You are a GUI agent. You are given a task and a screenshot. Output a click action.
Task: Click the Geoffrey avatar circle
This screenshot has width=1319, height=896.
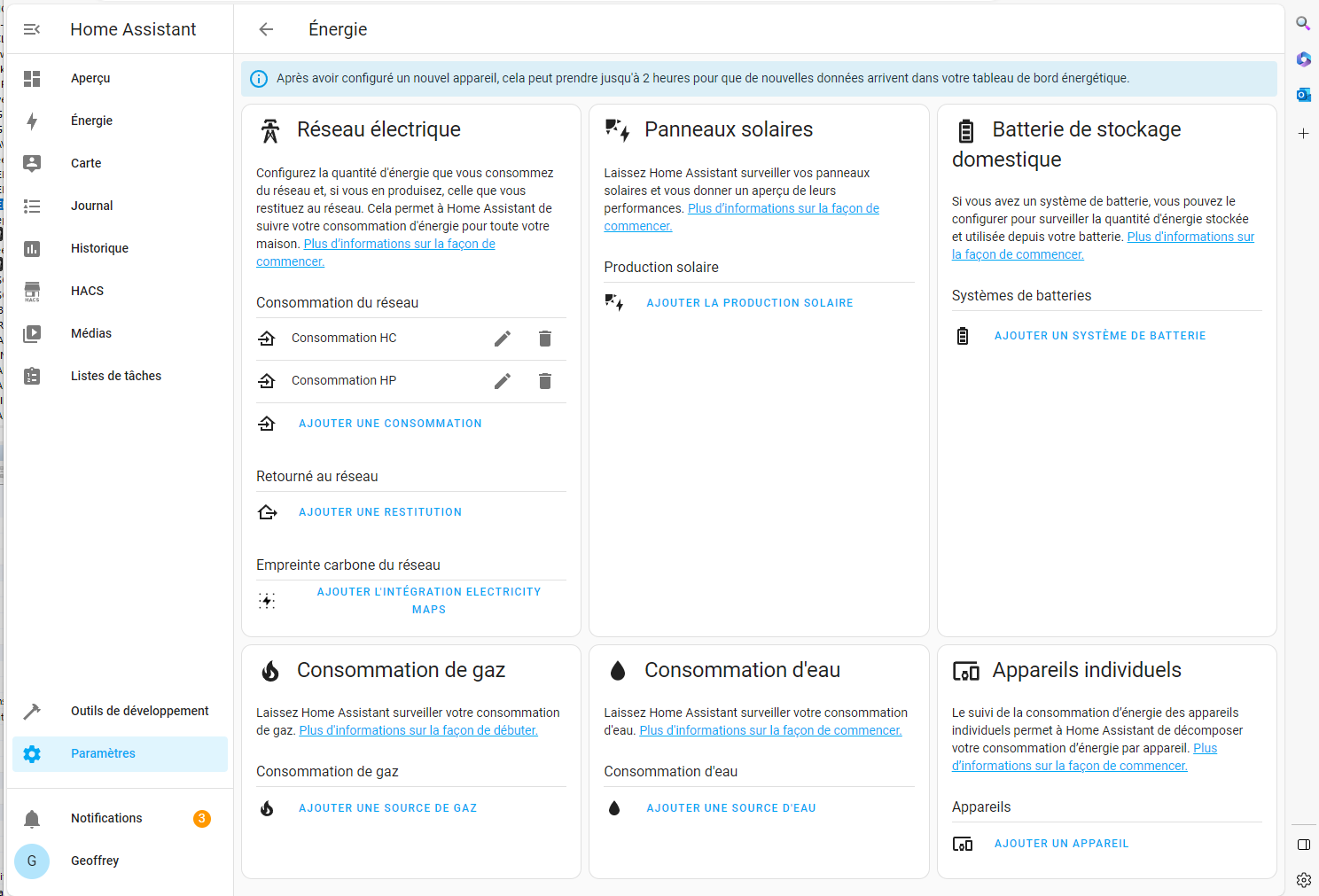[32, 861]
